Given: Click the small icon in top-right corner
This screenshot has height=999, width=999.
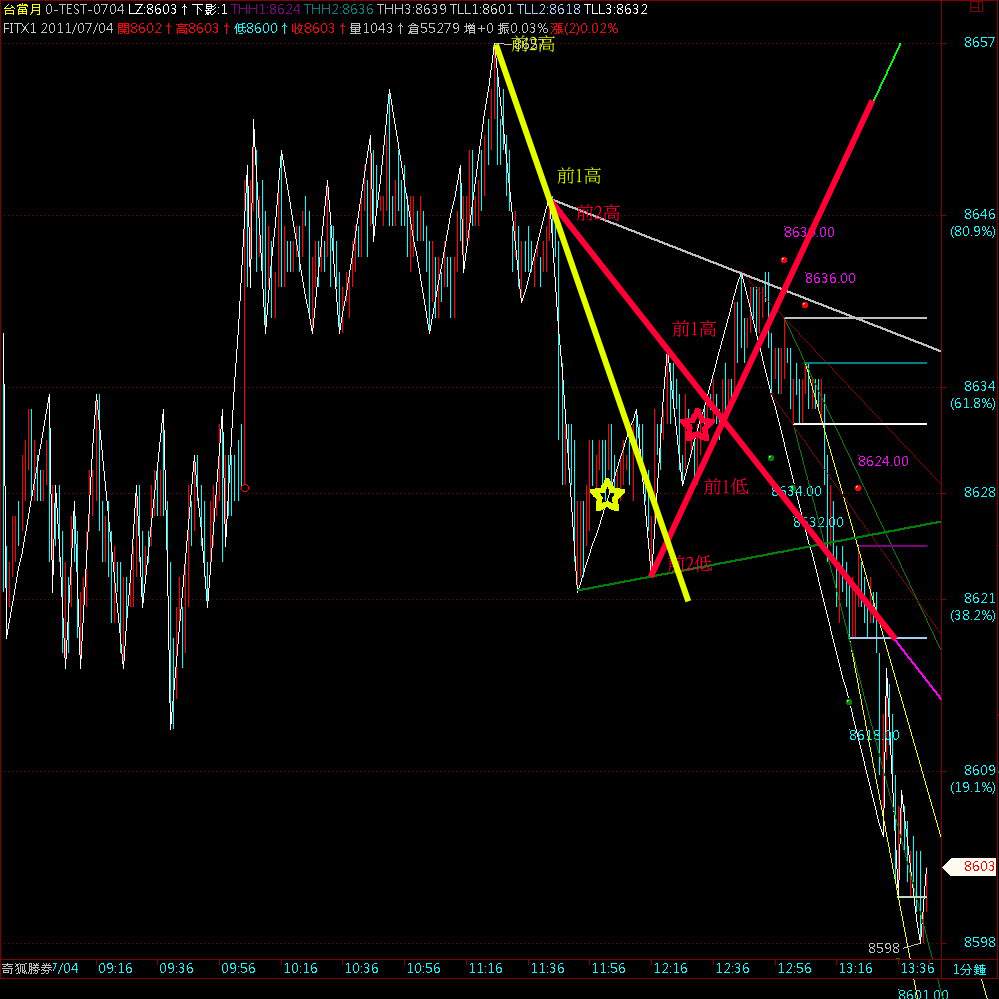Looking at the screenshot, I should 976,8.
